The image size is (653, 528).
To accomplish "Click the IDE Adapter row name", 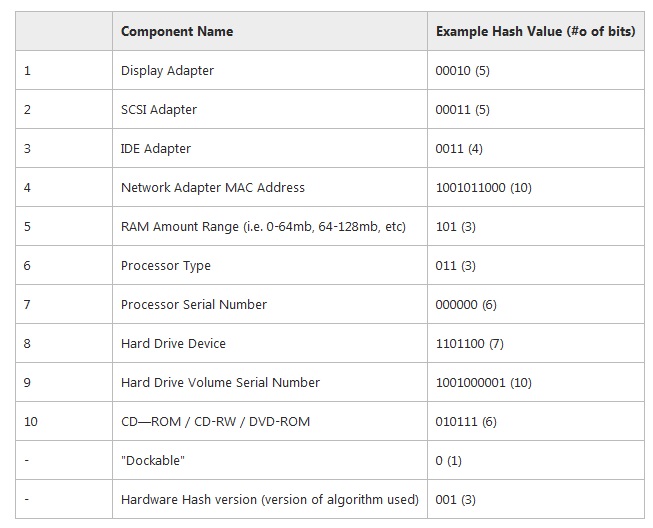I will (156, 149).
